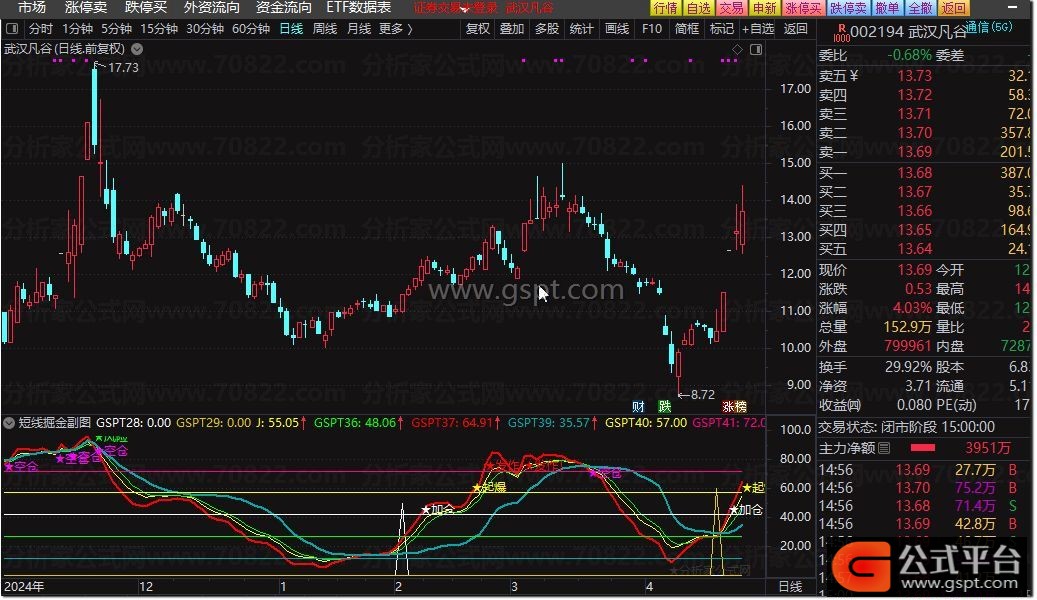Click the 自选 button in top bar
The width and height of the screenshot is (1037, 600).
[x=698, y=8]
